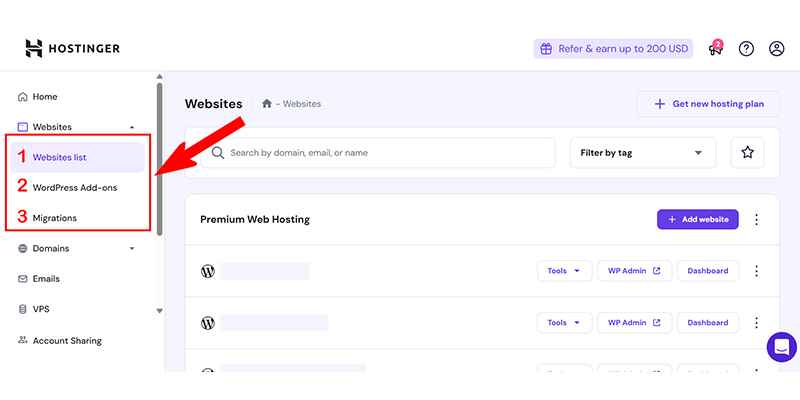Click the Websites window icon in sidebar

(x=22, y=127)
